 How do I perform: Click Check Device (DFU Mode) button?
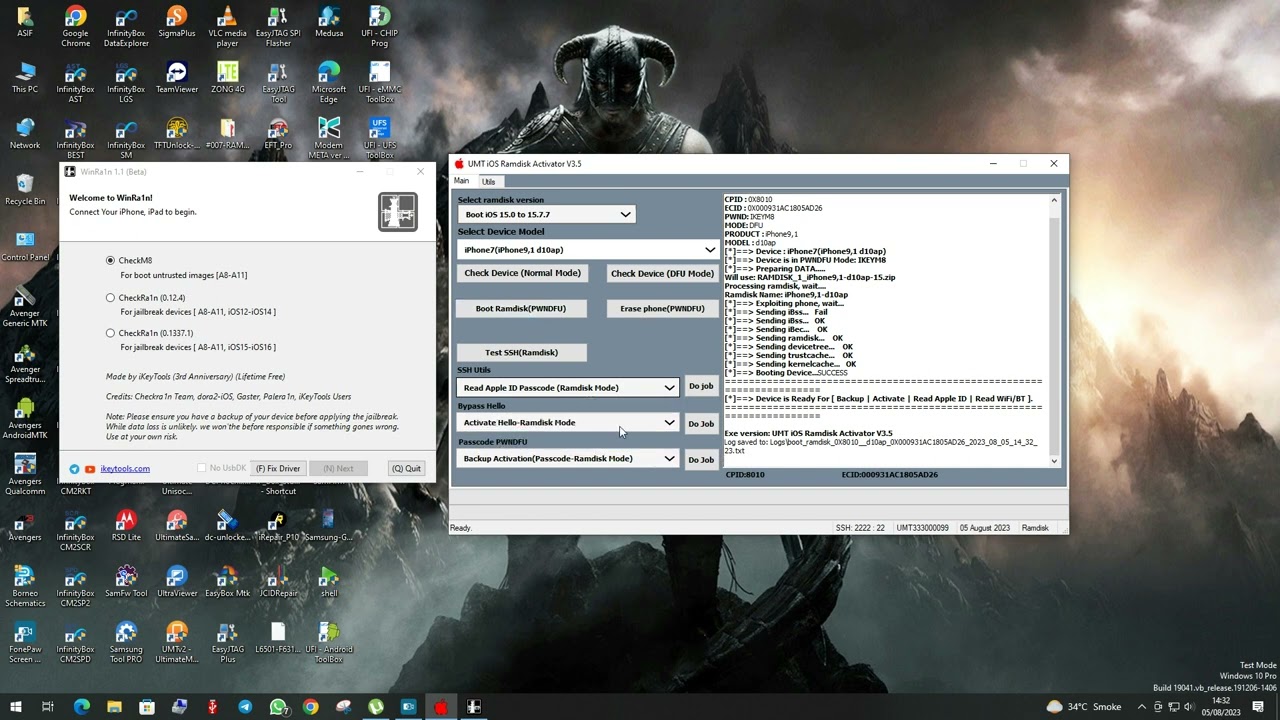pyautogui.click(x=662, y=273)
